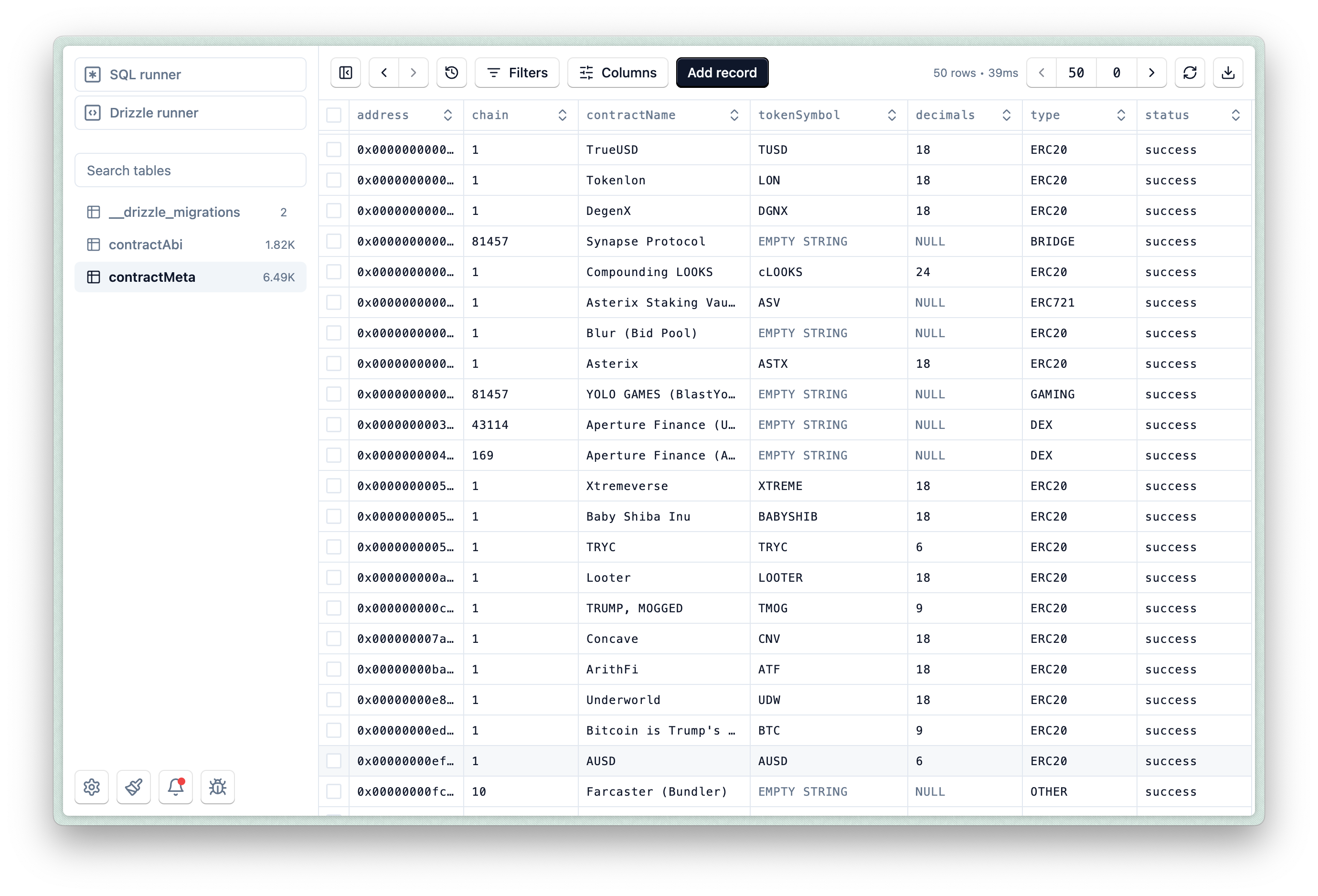Viewport: 1318px width, 896px height.
Task: Check the select-all rows checkbox
Action: (x=334, y=115)
